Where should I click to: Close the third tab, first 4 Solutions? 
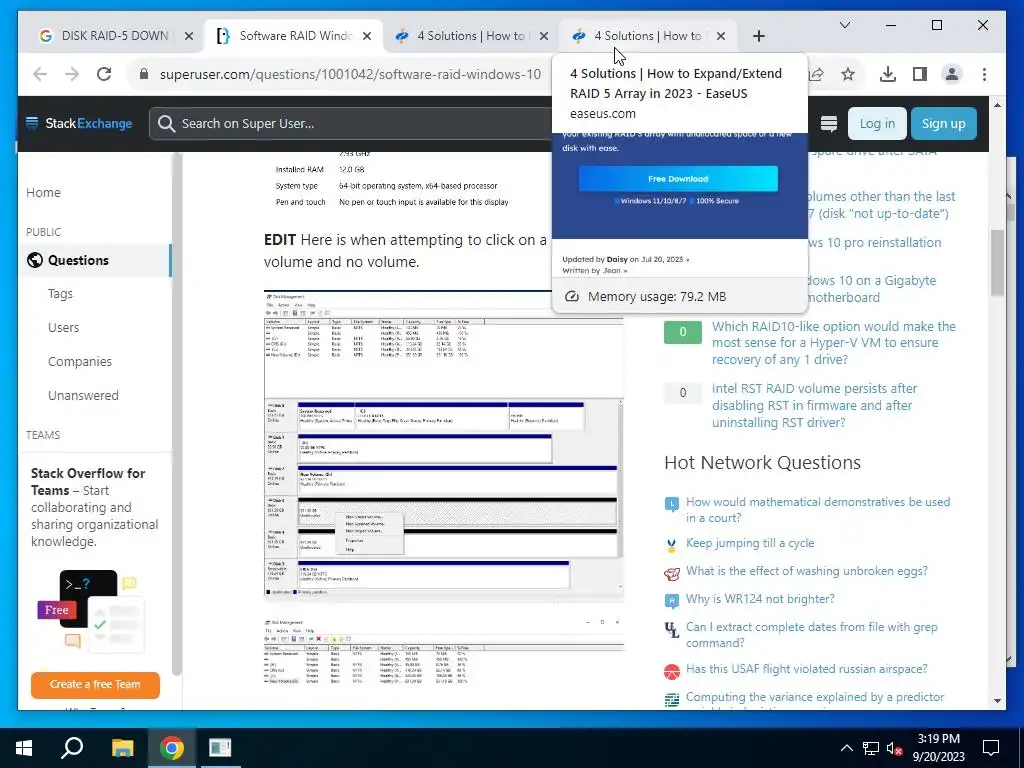click(543, 36)
